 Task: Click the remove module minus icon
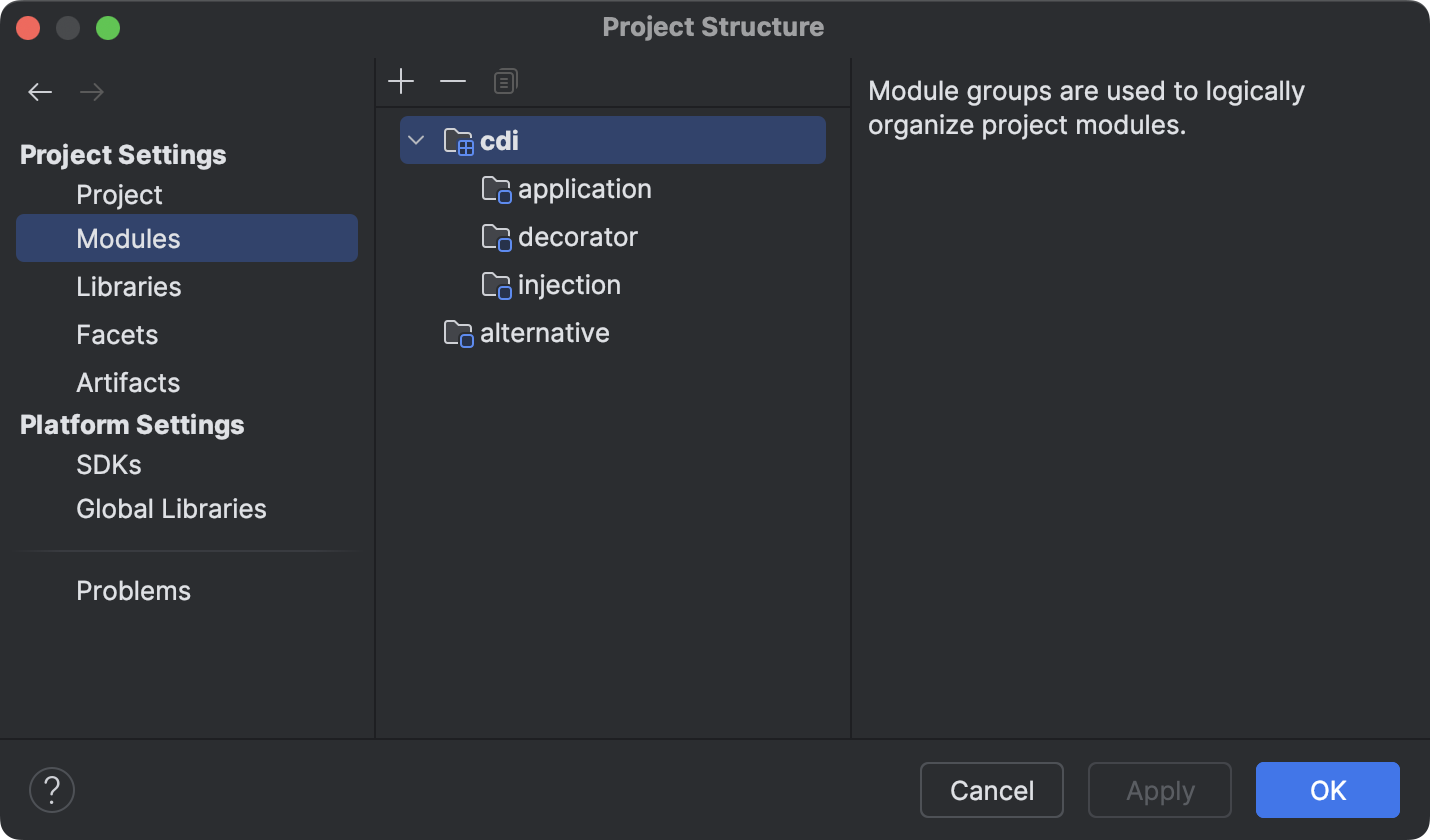pos(452,81)
